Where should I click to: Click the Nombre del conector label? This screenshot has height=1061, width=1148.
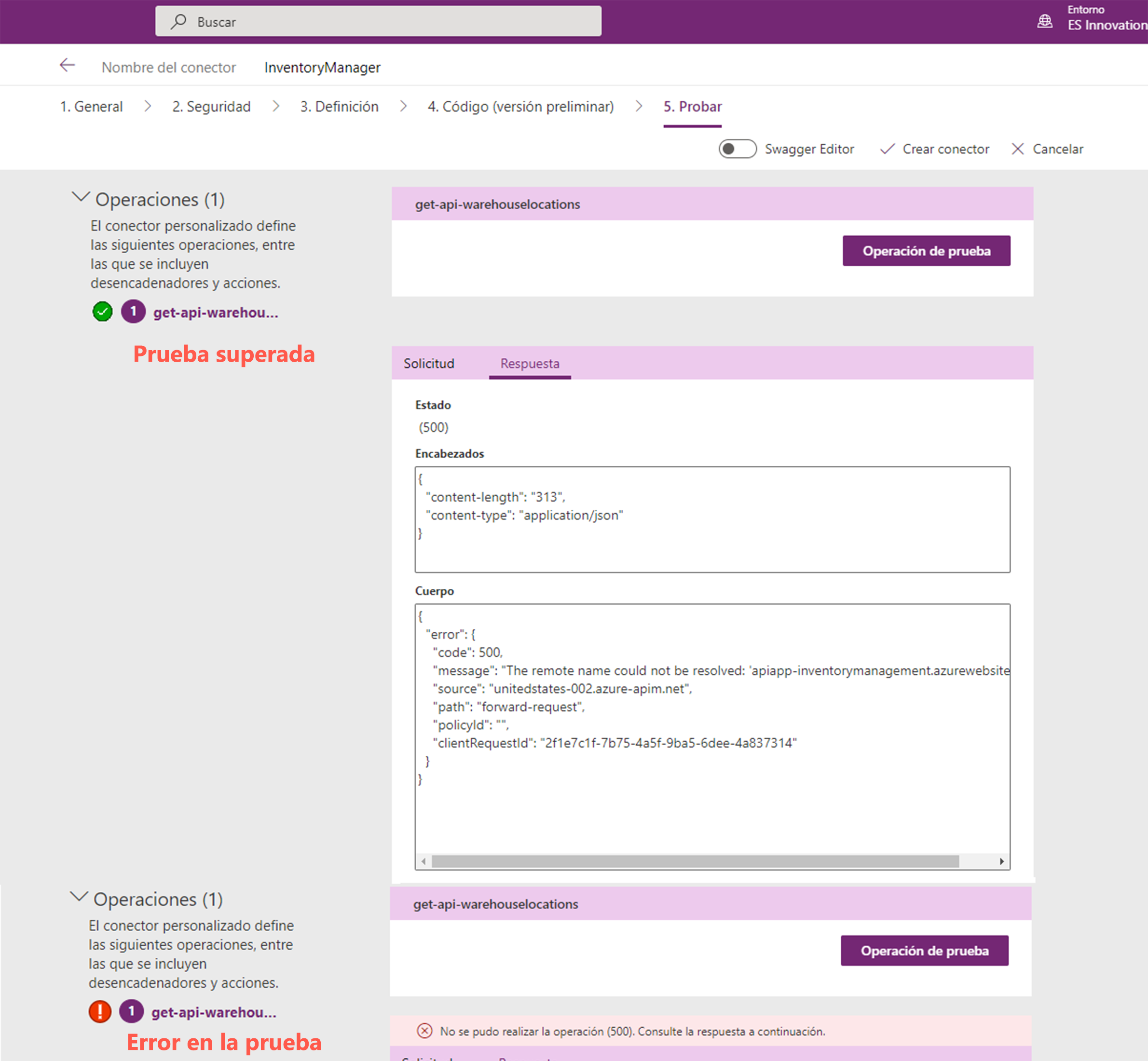pyautogui.click(x=169, y=67)
